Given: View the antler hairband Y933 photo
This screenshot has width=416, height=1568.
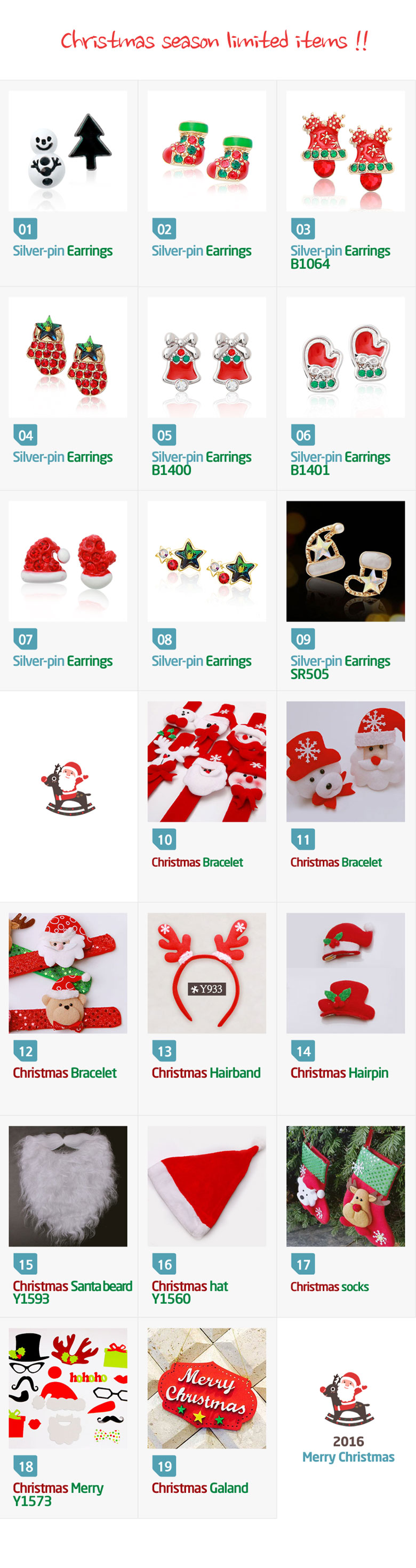Looking at the screenshot, I should click(x=206, y=973).
